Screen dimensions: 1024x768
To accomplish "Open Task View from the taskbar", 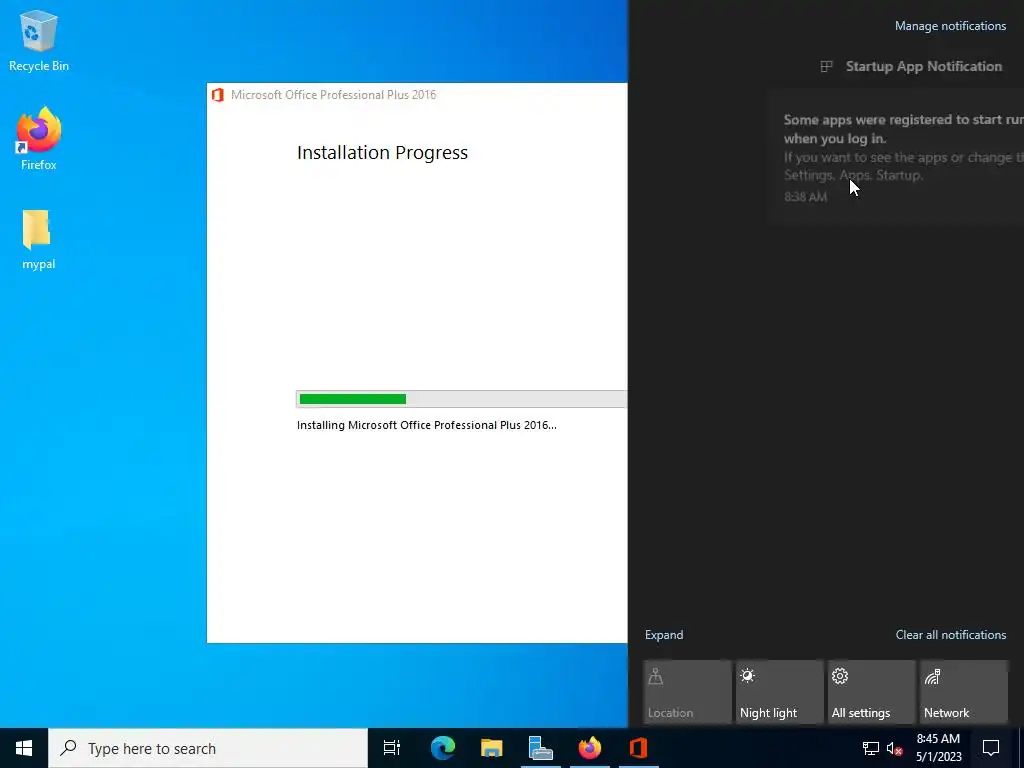I will click(x=392, y=748).
